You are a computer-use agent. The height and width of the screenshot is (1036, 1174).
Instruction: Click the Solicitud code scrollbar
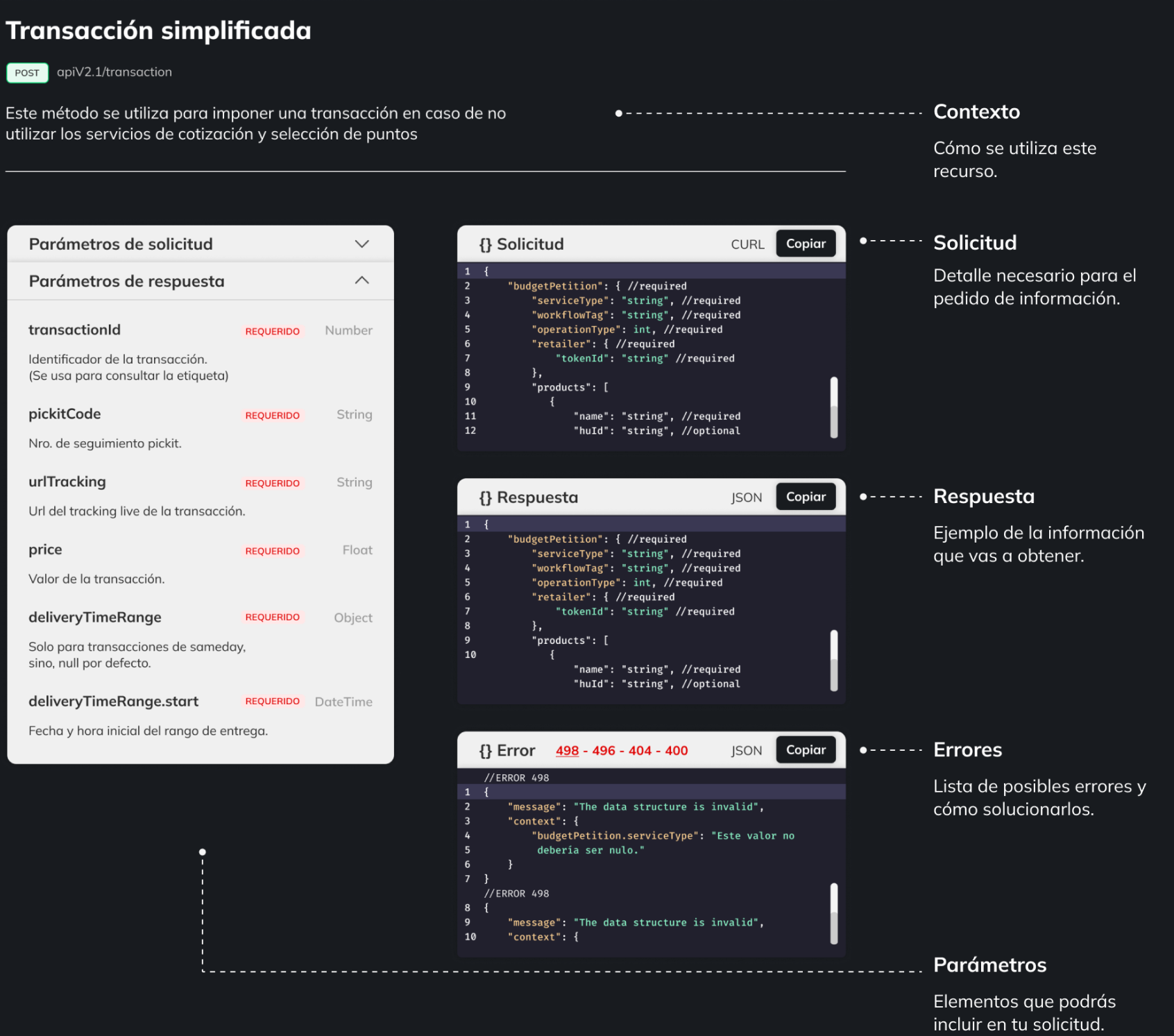pos(833,407)
